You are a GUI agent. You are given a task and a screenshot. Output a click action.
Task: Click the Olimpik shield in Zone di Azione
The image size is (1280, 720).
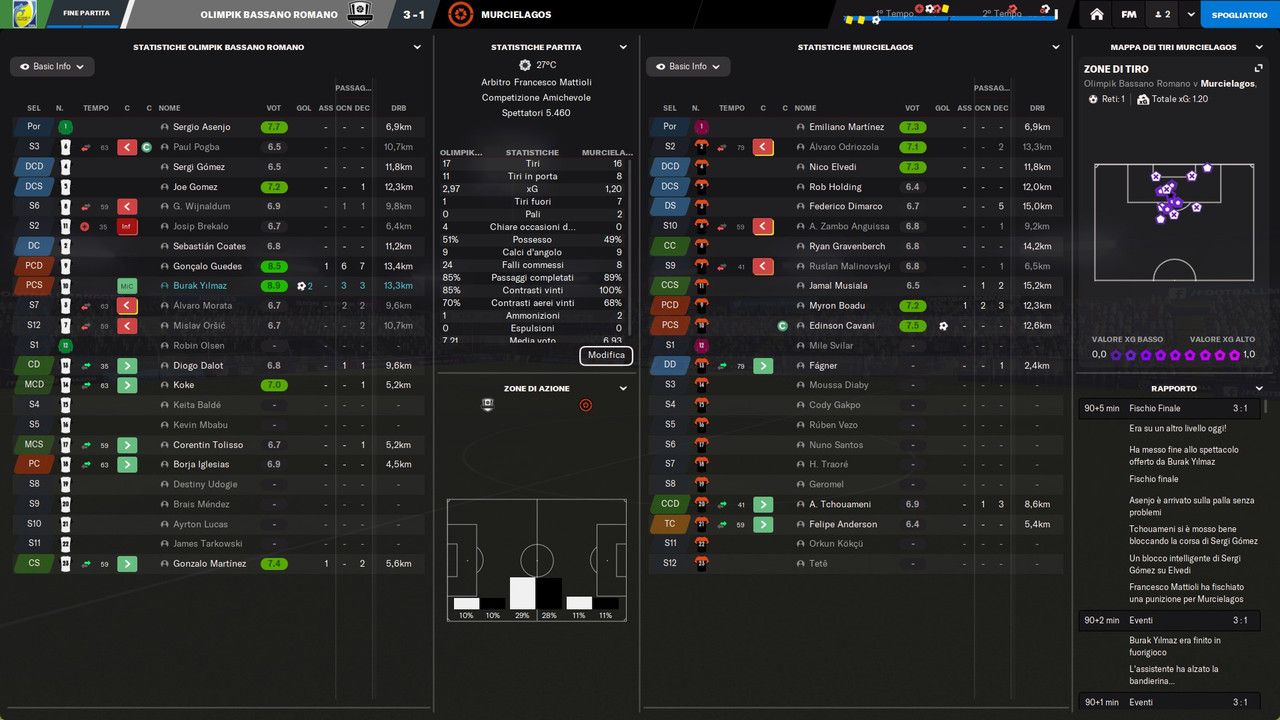pos(487,405)
